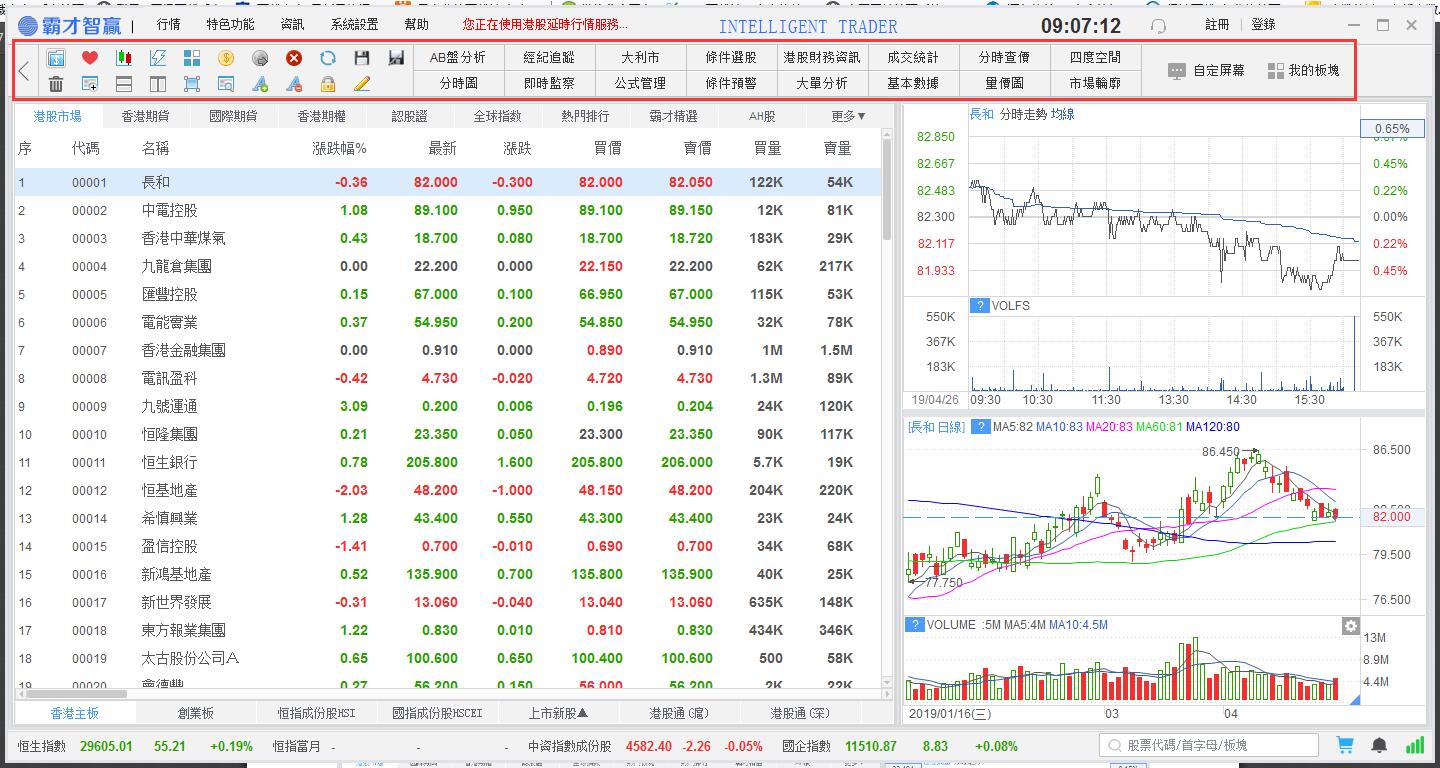The image size is (1440, 768).
Task: Expand the 更多 tab dropdown
Action: (x=848, y=116)
